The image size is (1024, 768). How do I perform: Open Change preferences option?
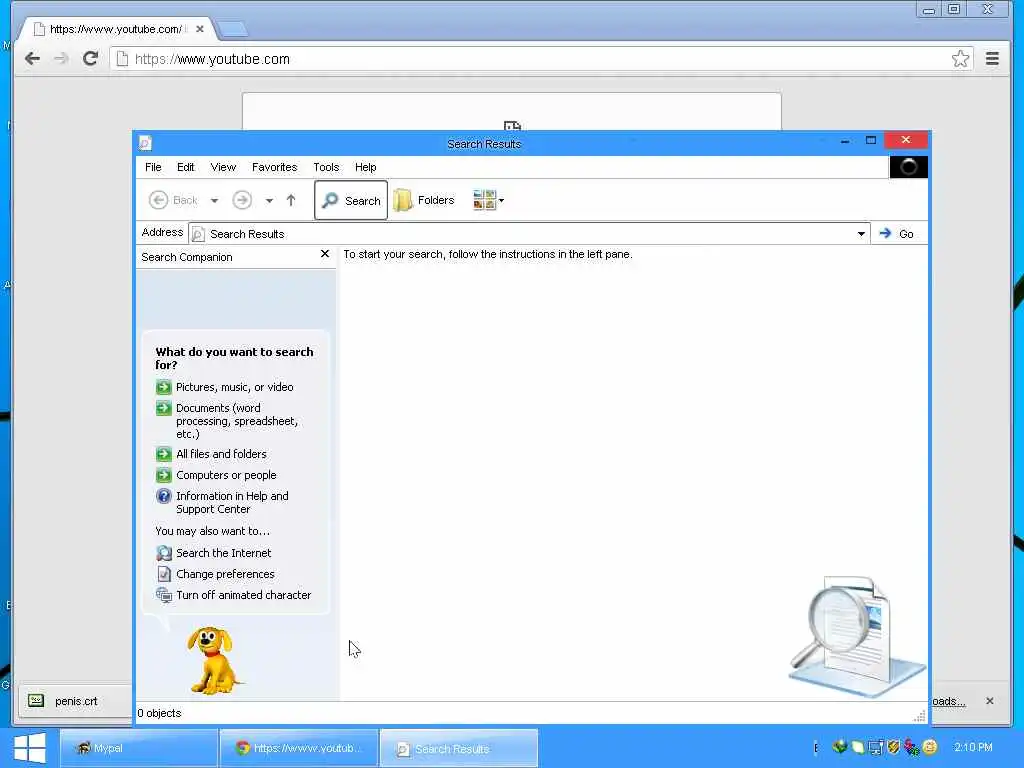pyautogui.click(x=225, y=574)
